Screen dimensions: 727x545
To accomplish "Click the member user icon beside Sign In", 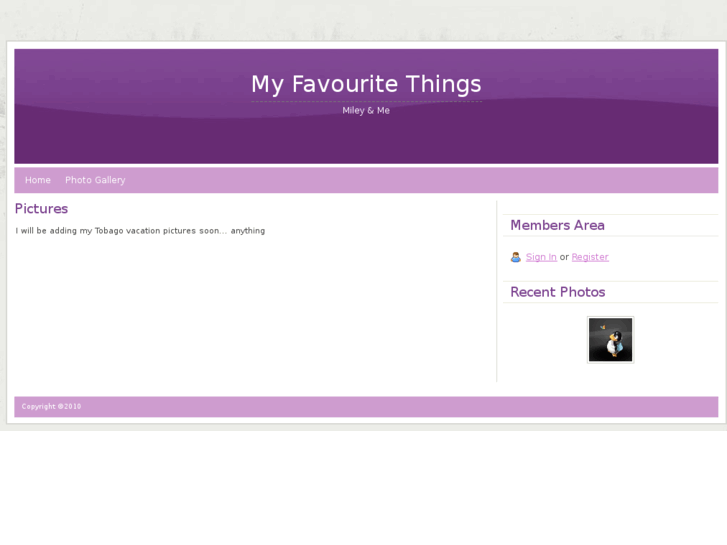I will (x=516, y=257).
